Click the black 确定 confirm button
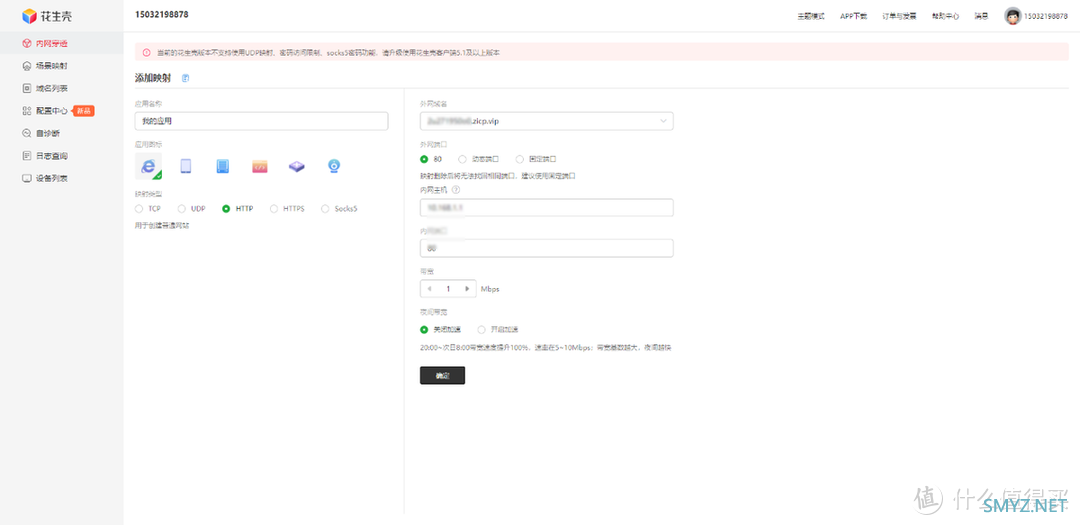 tap(442, 376)
